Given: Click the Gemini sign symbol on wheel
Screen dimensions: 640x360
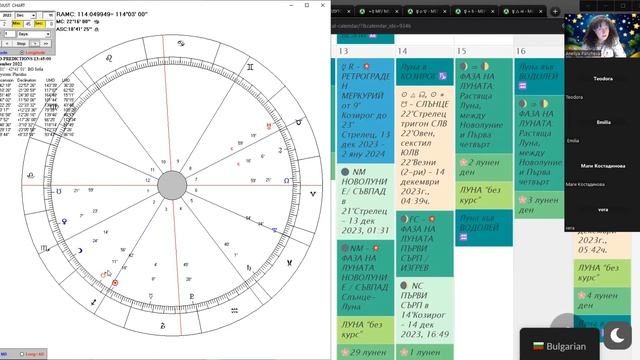Looking at the screenshot, I should pyautogui.click(x=250, y=67).
